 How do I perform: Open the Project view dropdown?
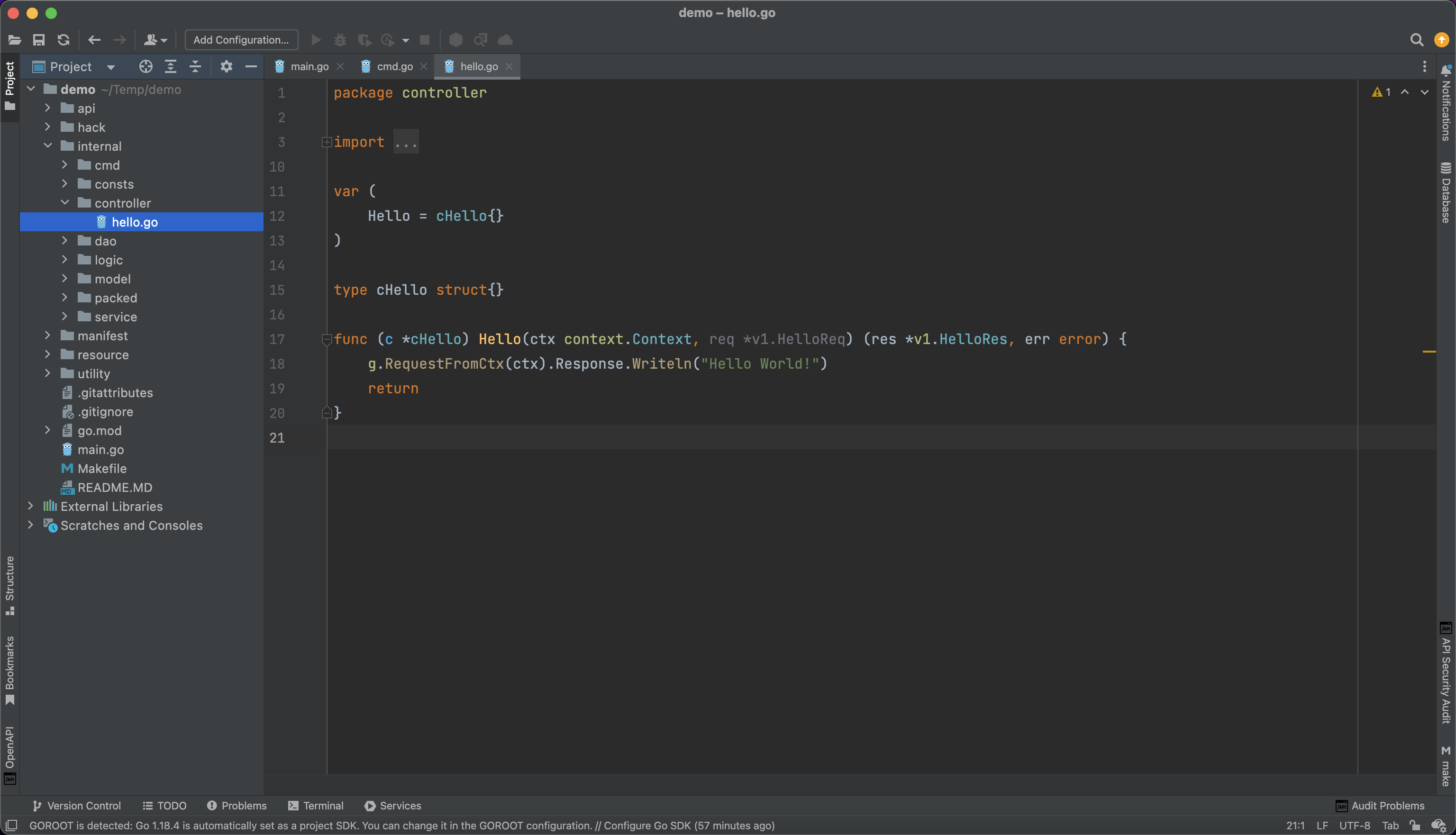(x=111, y=67)
